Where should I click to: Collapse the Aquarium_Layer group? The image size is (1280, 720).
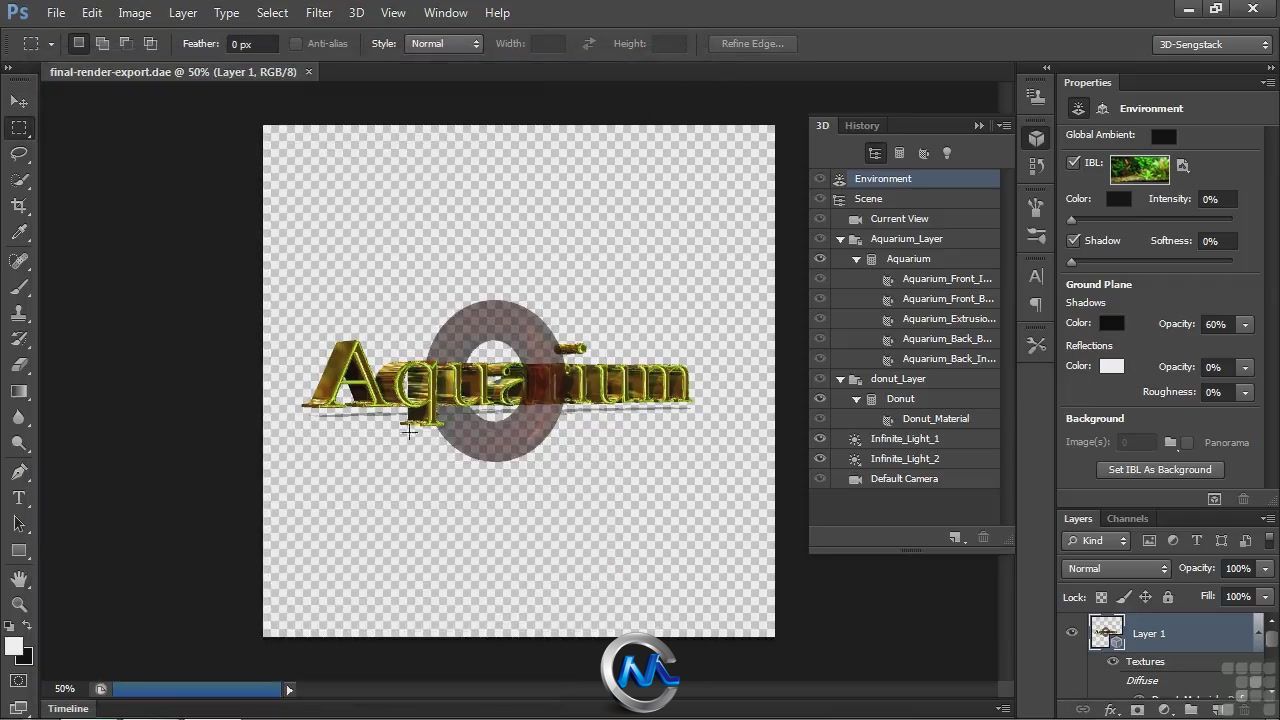click(x=840, y=239)
